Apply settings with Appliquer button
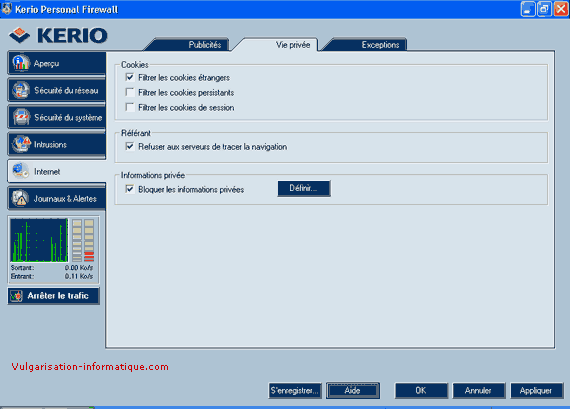Viewport: 570px width, 409px height. 537,390
